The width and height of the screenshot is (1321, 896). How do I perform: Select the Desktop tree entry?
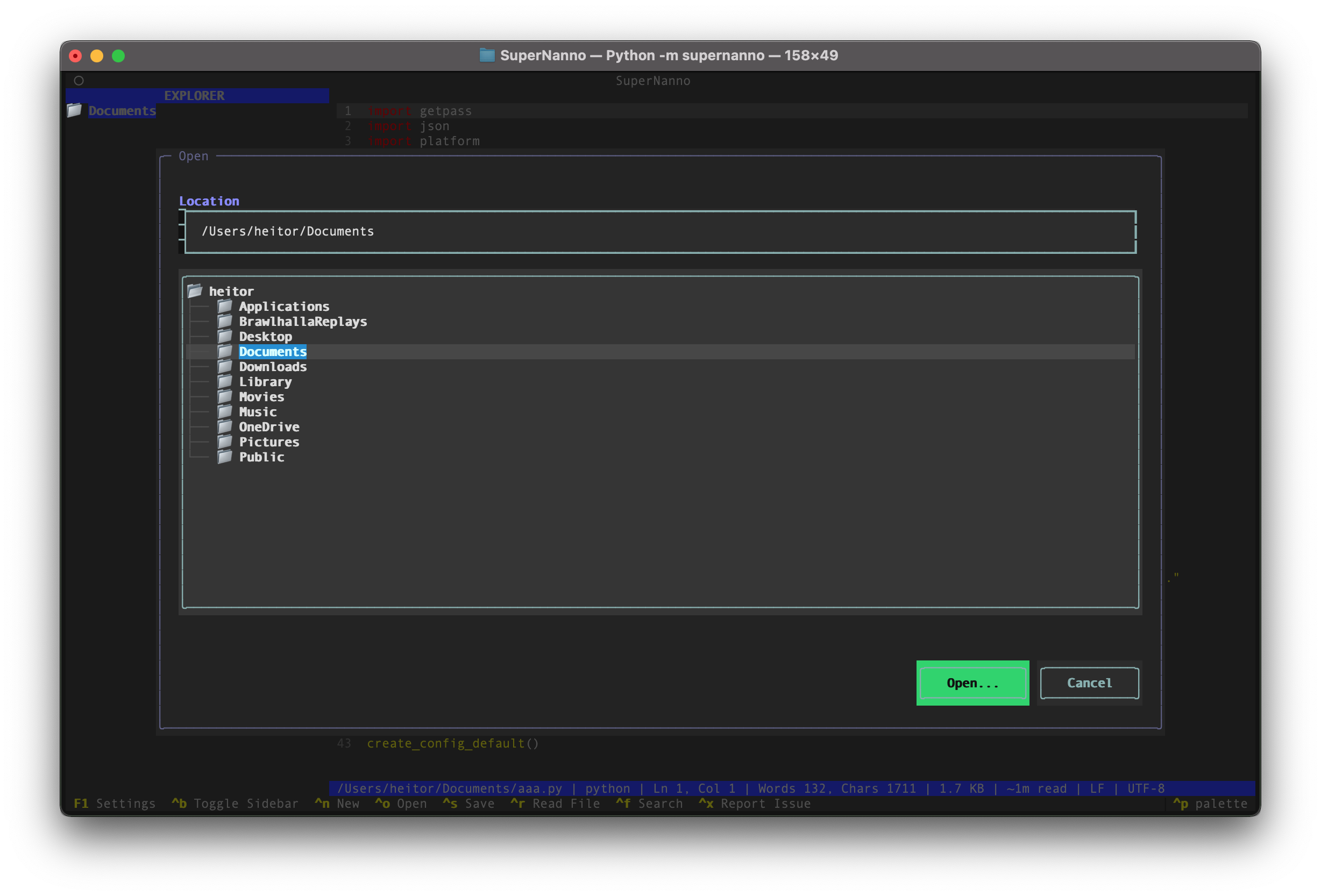pos(266,337)
